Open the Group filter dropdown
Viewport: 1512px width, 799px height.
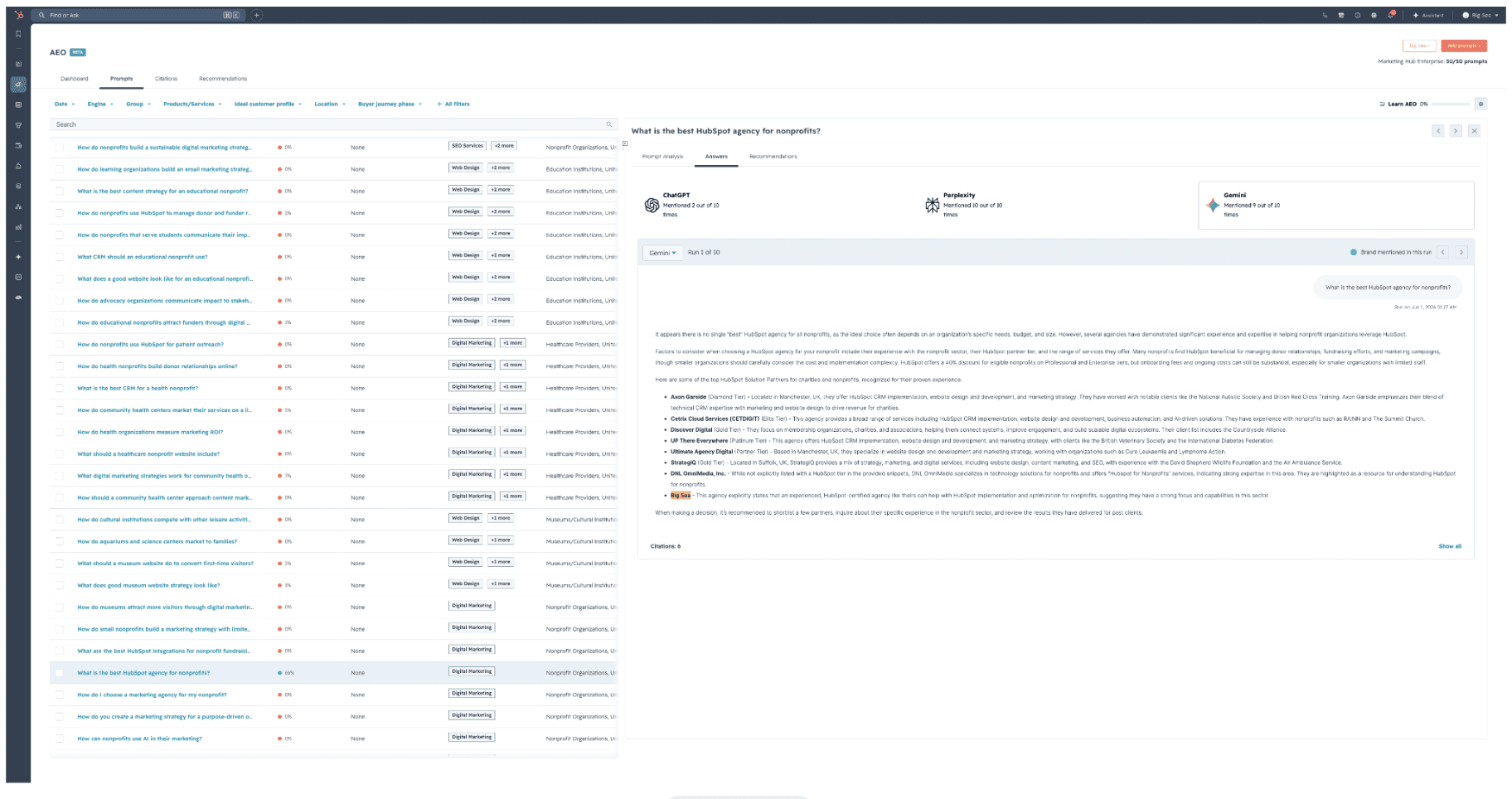(x=138, y=104)
